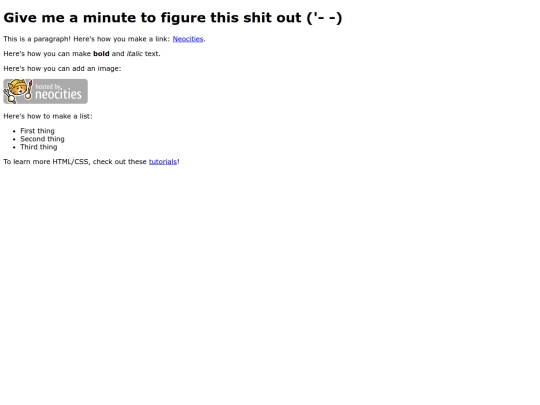
Task: Click the cat mascot in the badge
Action: coord(18,91)
